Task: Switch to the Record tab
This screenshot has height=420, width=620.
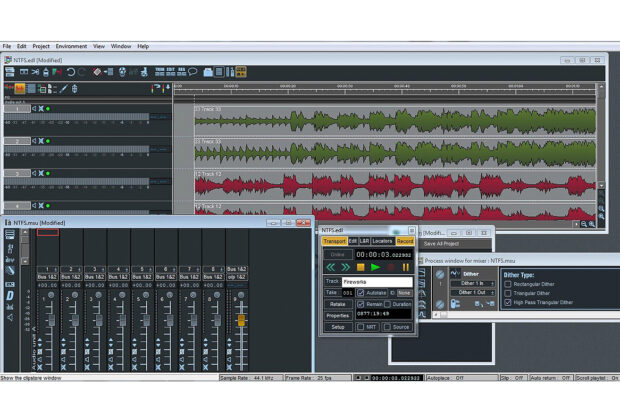Action: tap(405, 241)
